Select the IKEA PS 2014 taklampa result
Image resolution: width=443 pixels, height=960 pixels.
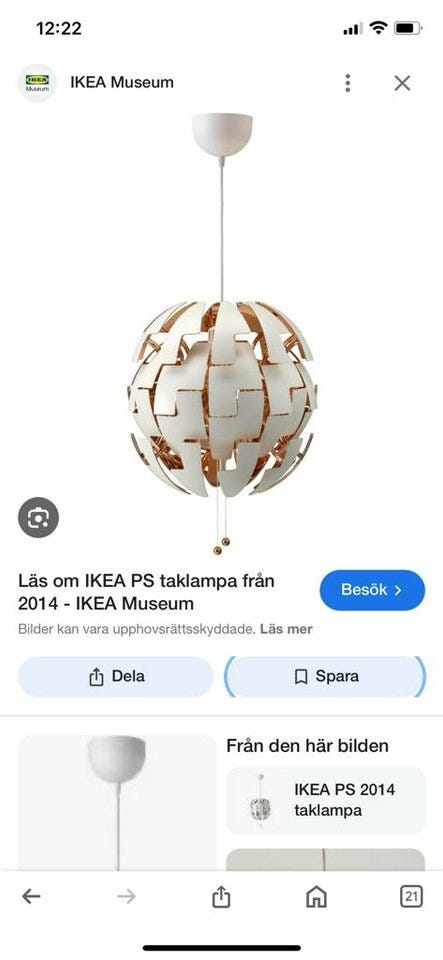pyautogui.click(x=326, y=800)
